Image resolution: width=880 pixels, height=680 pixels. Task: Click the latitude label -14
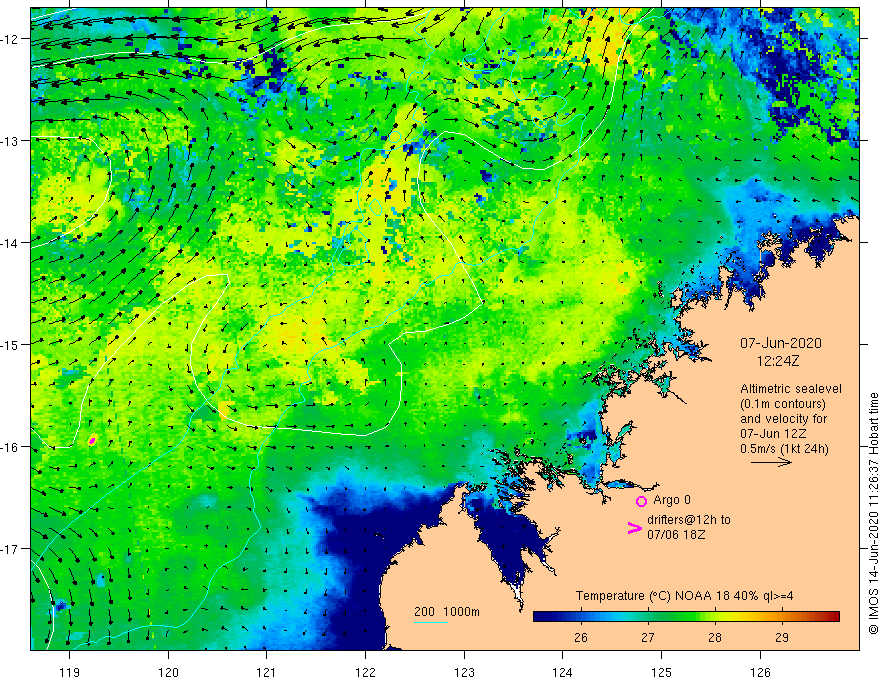pos(12,243)
